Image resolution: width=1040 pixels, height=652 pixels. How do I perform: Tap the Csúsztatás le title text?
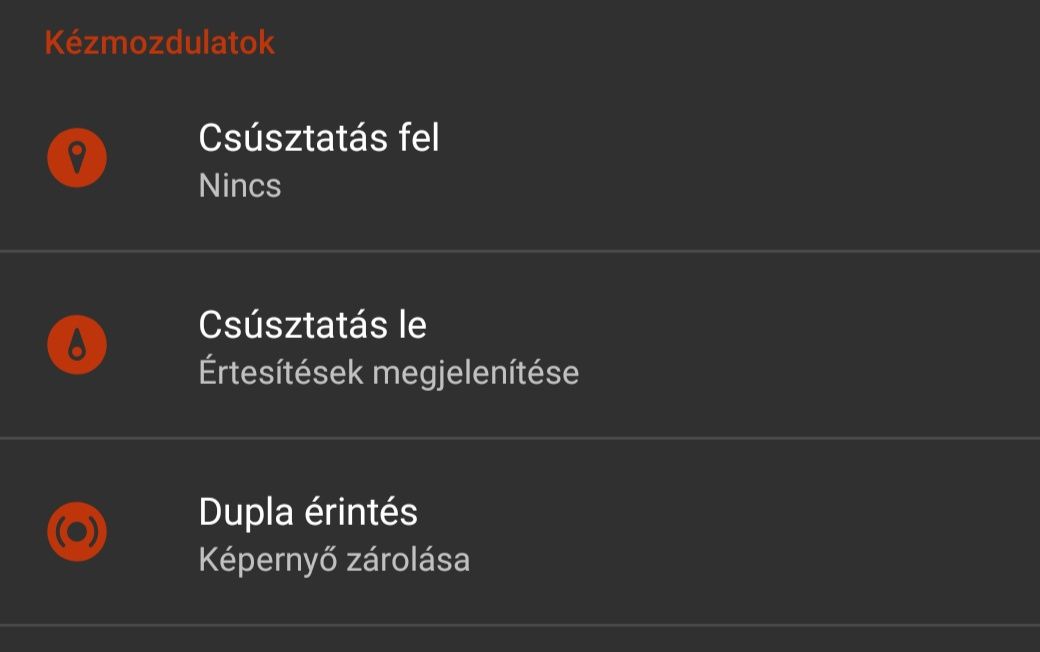312,325
